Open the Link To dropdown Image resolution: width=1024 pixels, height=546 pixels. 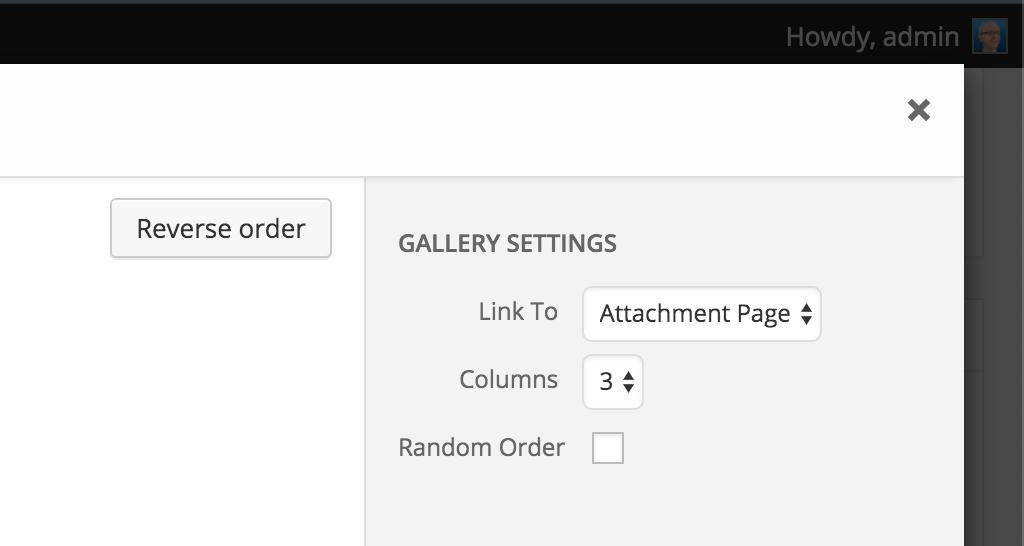[701, 313]
